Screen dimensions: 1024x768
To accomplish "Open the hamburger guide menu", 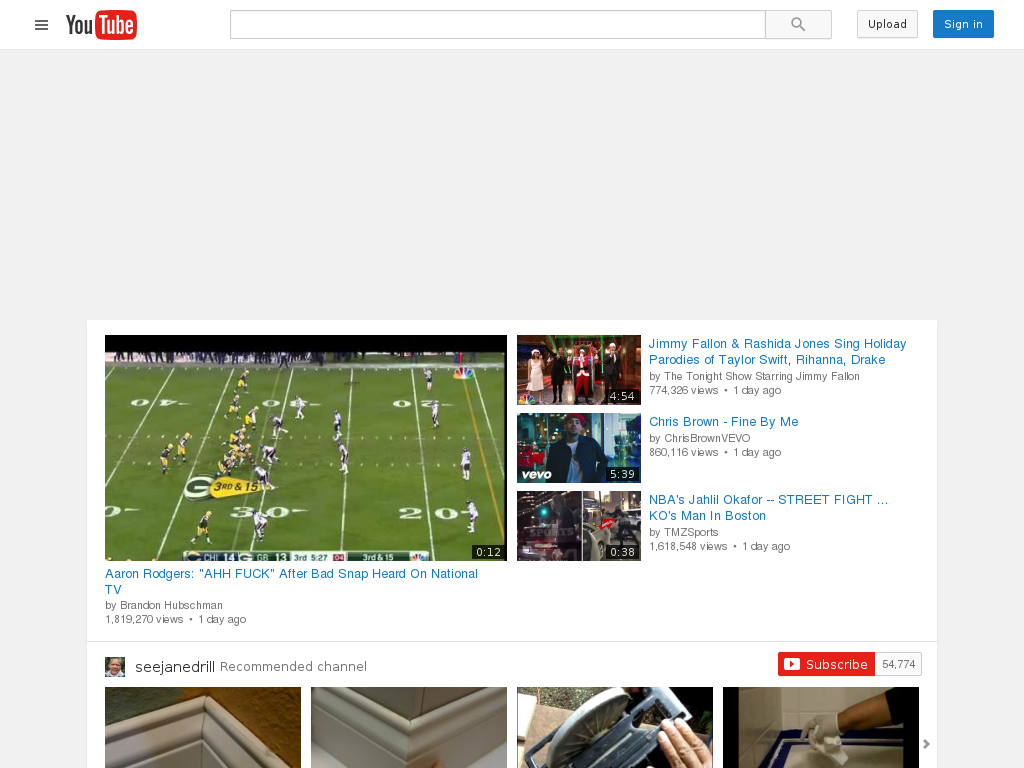I will [41, 25].
